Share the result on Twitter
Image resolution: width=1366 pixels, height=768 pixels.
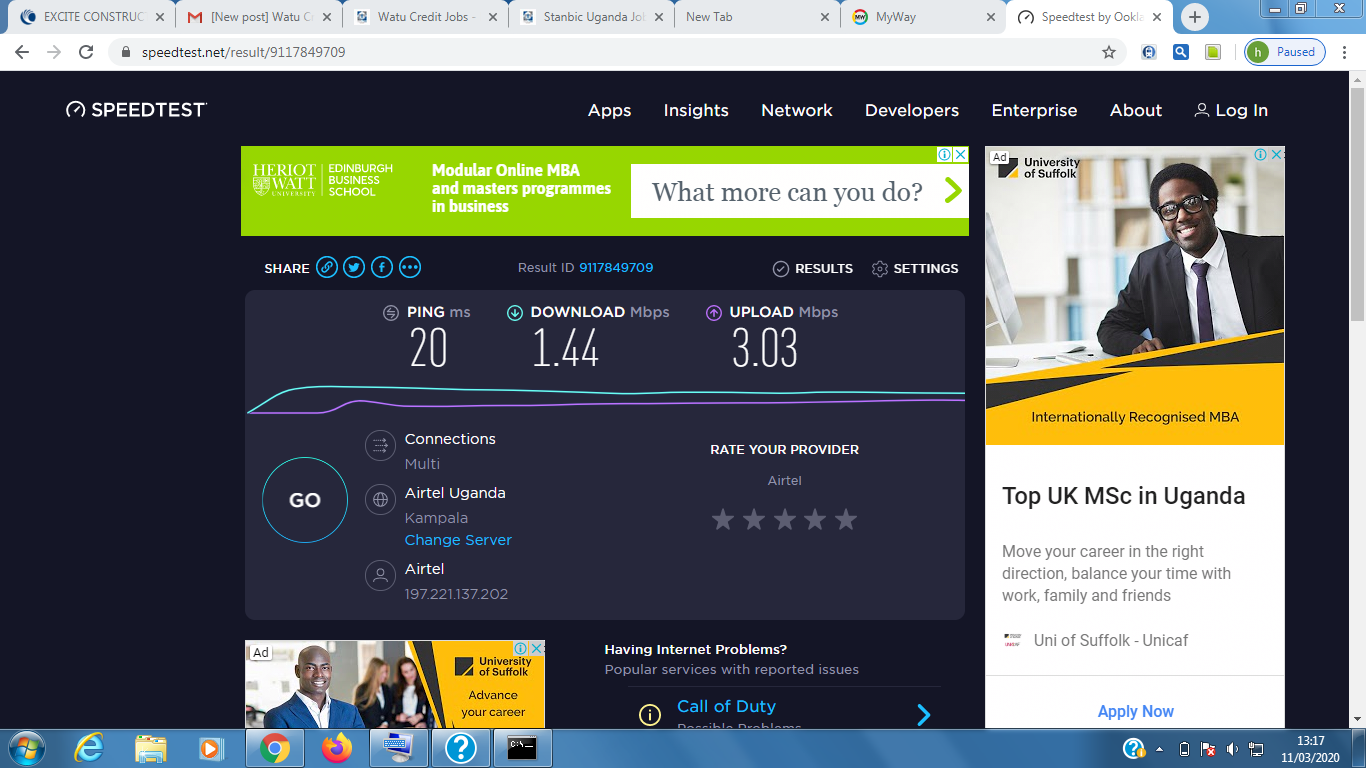(x=354, y=268)
